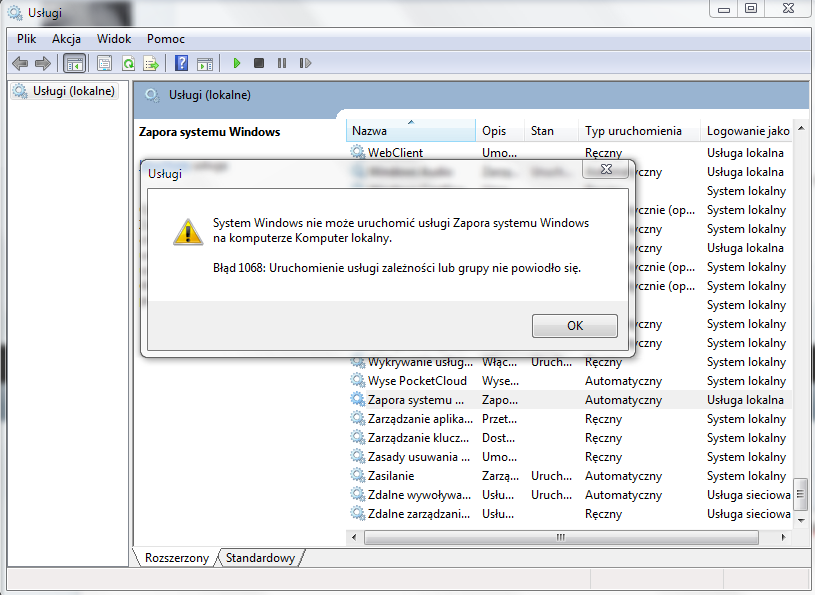Screen dimensions: 815x595
Task: Stop the service with the square icon
Action: tap(259, 63)
